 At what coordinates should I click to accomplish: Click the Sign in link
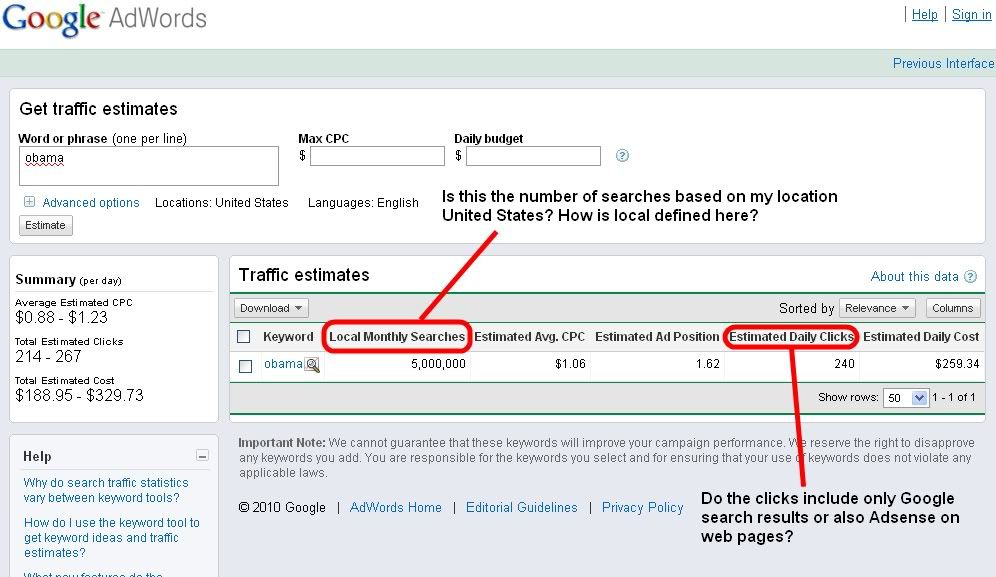[x=971, y=15]
